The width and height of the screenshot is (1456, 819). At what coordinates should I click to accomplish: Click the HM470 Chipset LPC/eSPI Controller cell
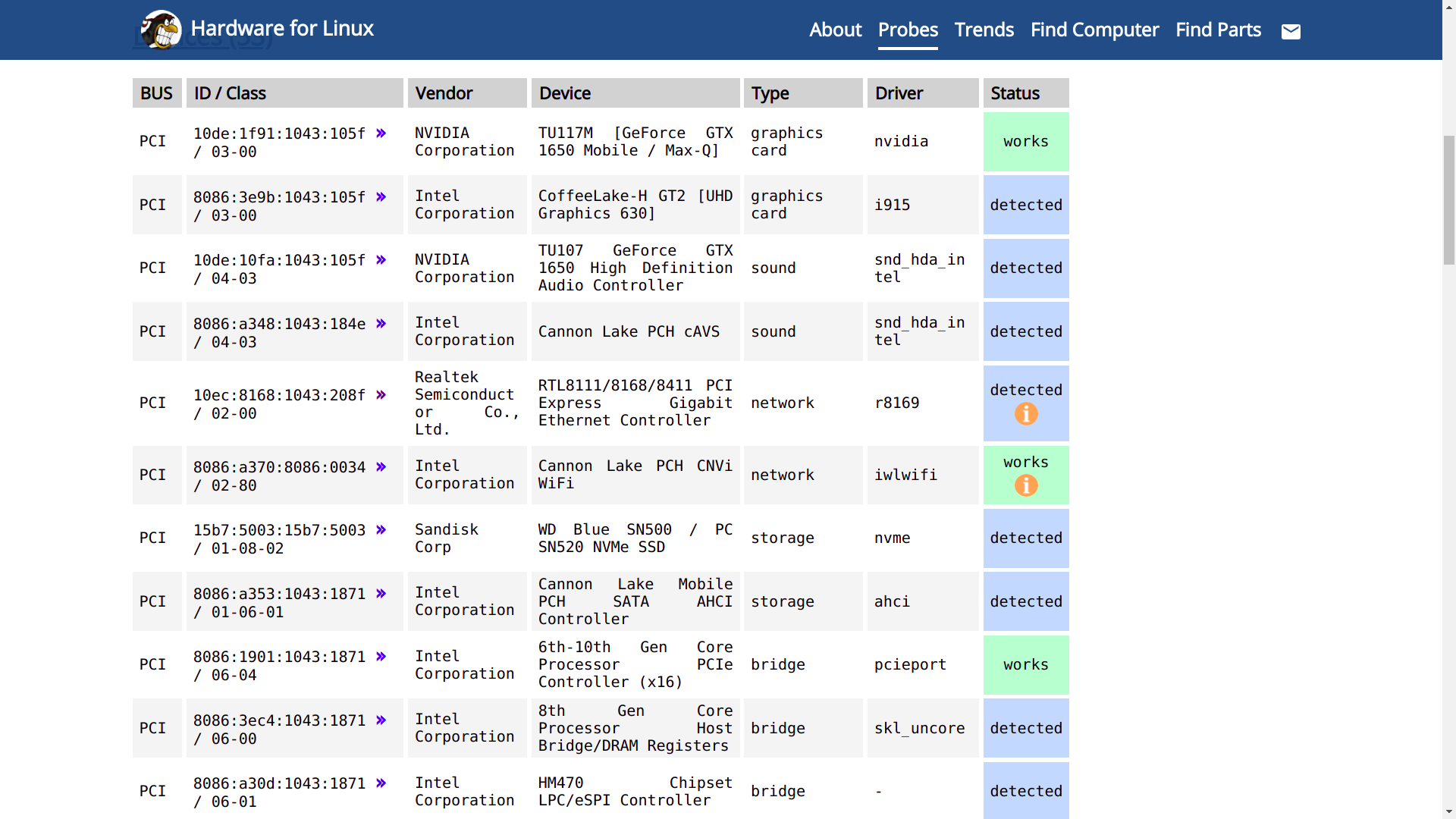(x=635, y=791)
